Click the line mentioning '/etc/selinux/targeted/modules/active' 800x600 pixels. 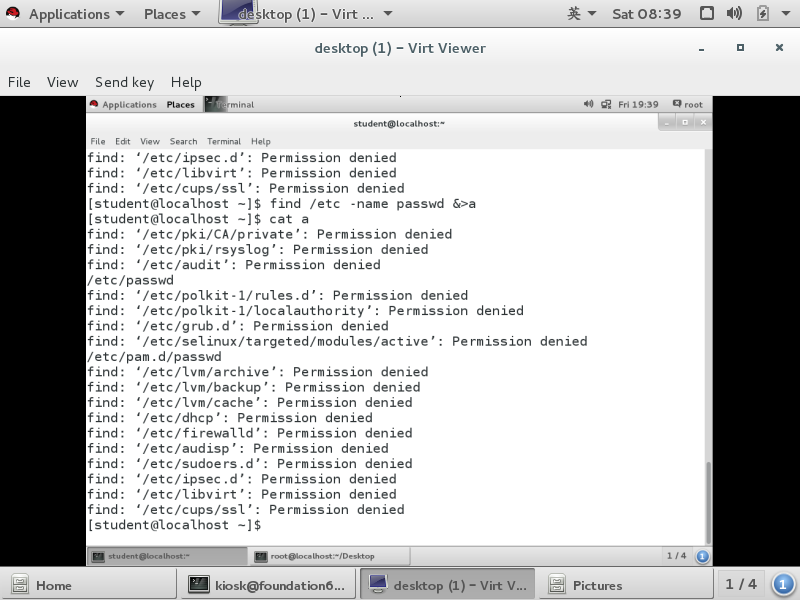coord(337,341)
